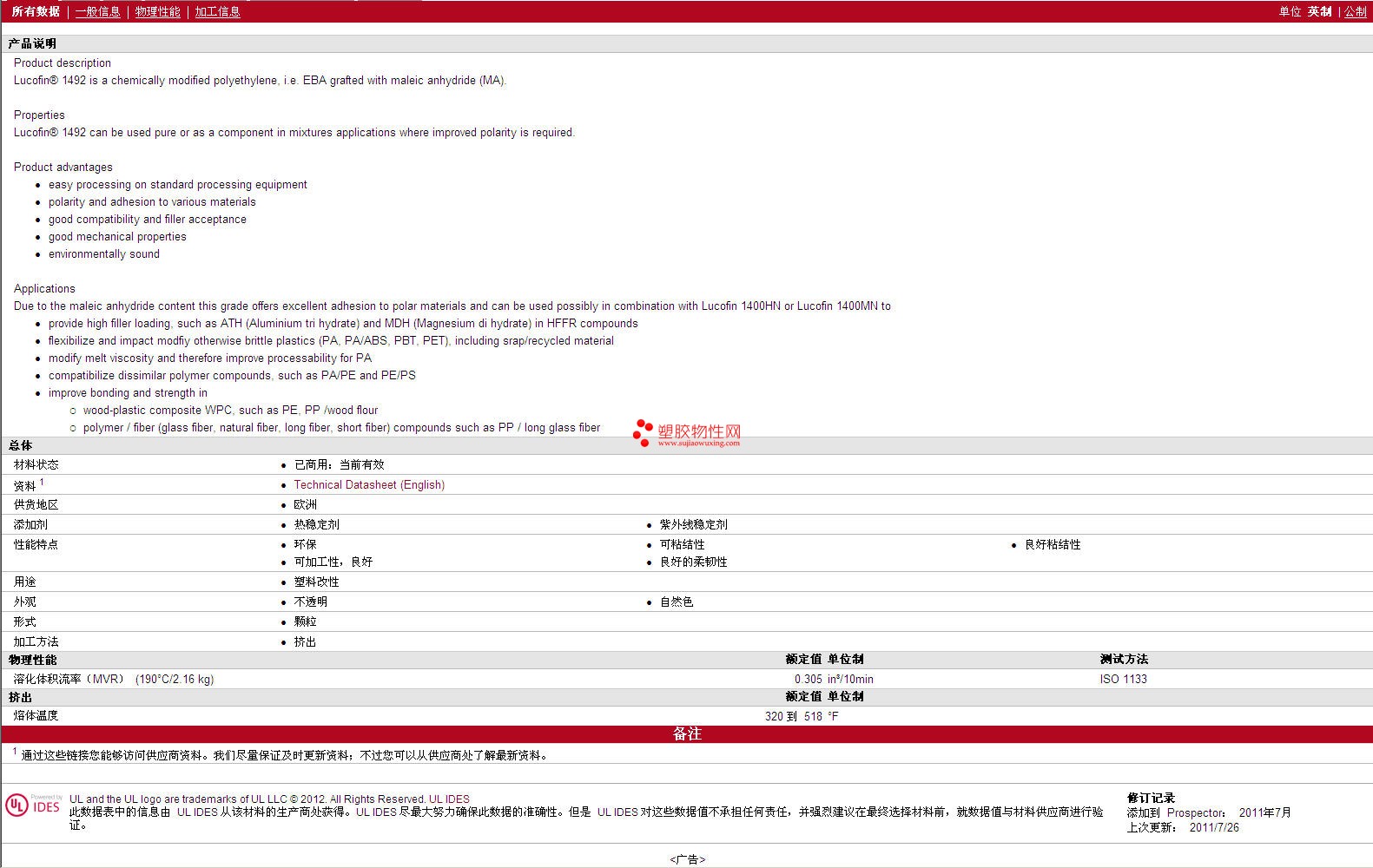Click the 添加剂 row label
The width and height of the screenshot is (1373, 868).
[30, 524]
